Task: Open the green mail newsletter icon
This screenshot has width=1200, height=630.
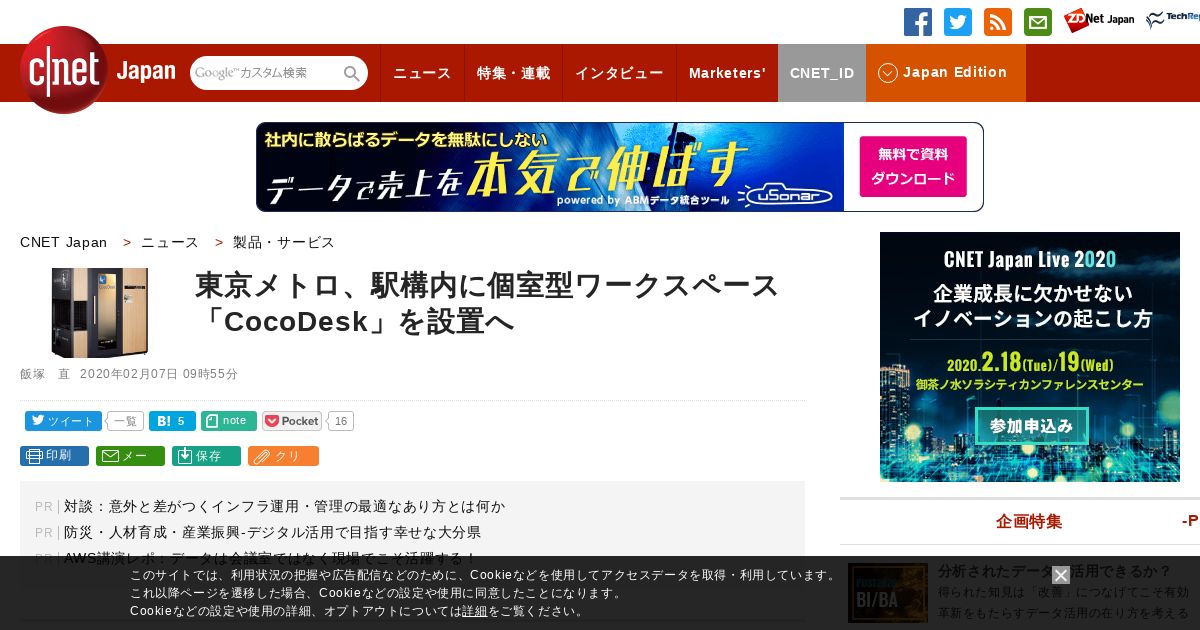Action: [1038, 22]
